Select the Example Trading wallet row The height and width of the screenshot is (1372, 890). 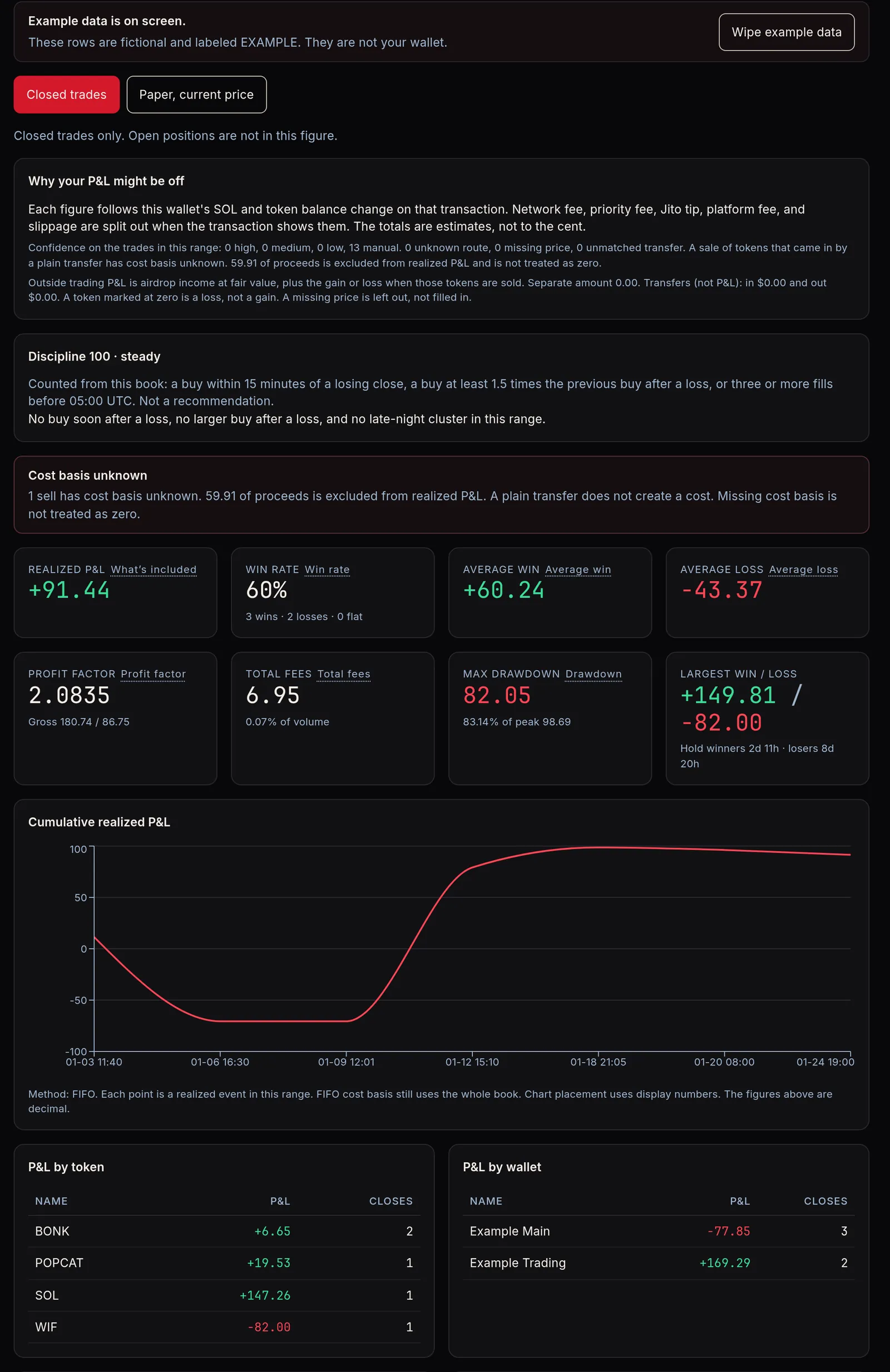(658, 1263)
